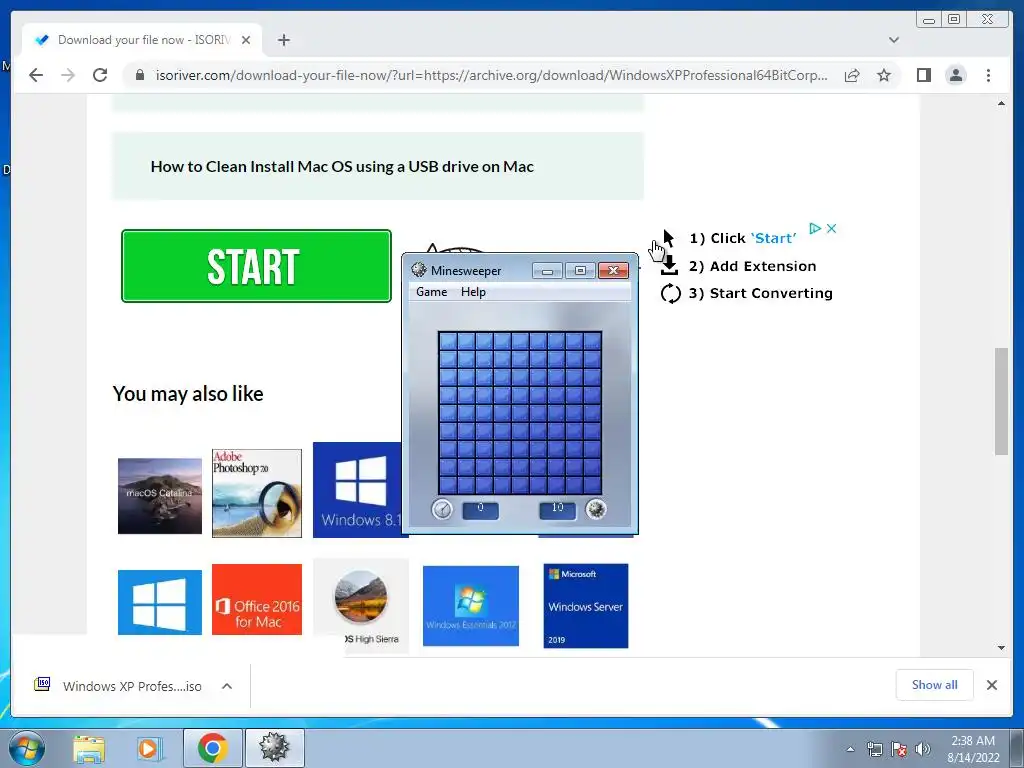The height and width of the screenshot is (768, 1024).
Task: Open the Game menu in Minesweeper
Action: tap(432, 292)
